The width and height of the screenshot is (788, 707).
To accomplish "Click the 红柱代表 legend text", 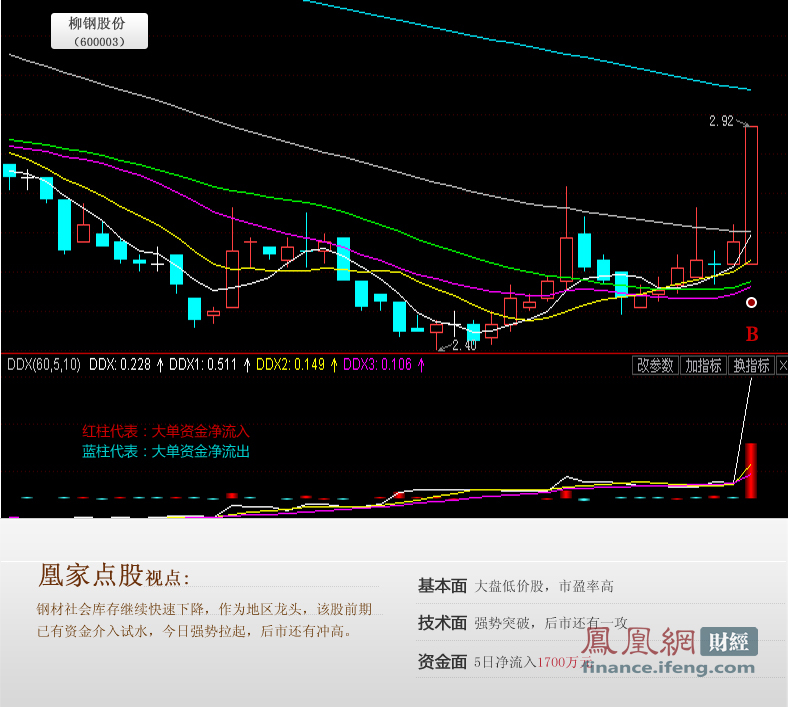I will (166, 431).
